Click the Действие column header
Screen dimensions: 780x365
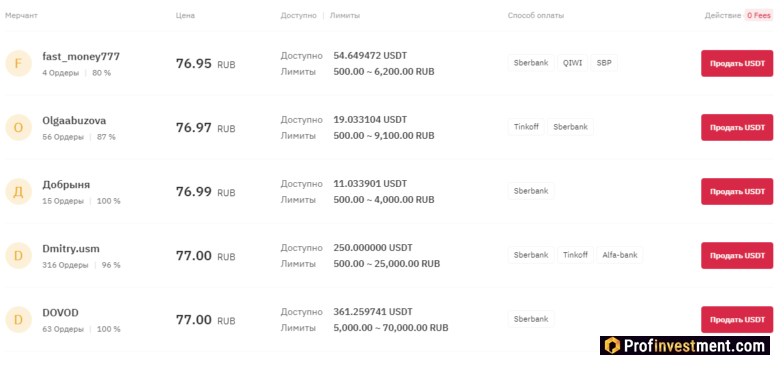(723, 15)
